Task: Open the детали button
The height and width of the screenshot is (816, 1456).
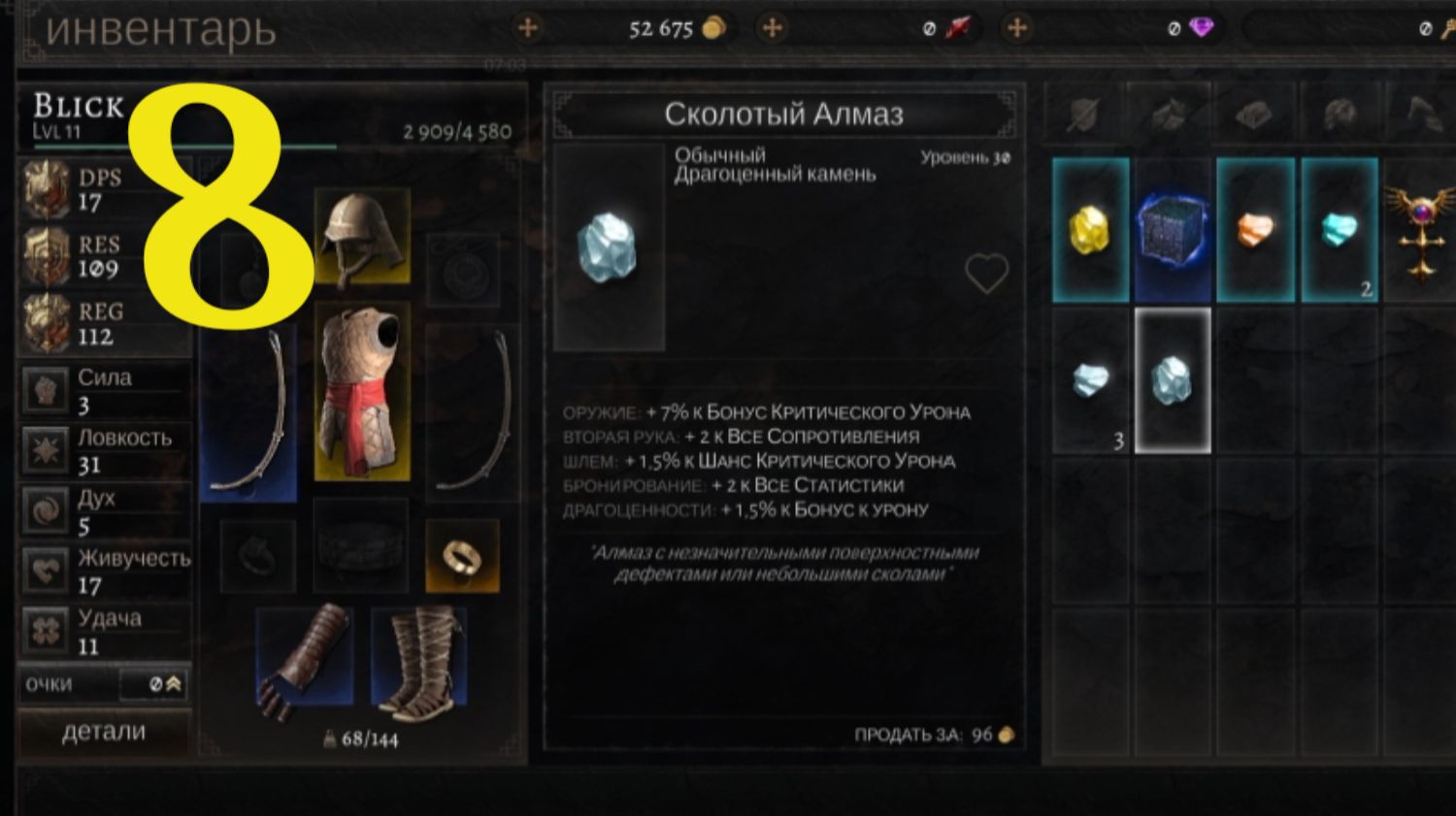Action: [105, 732]
